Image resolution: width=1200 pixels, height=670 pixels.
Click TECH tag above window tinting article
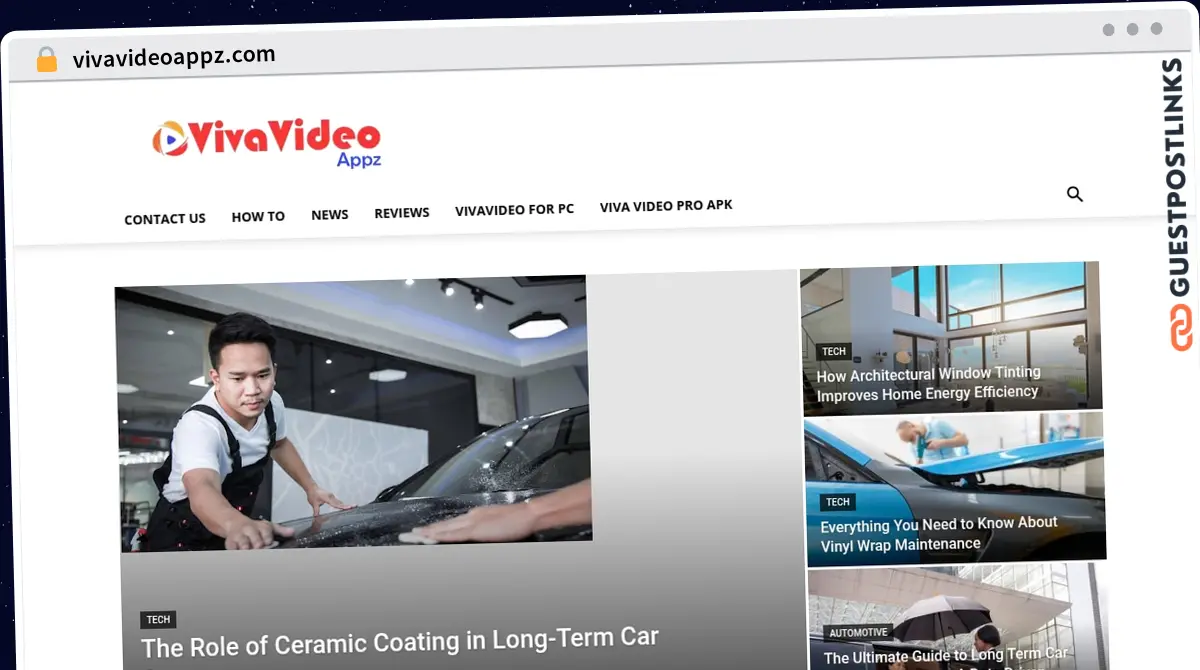tap(834, 351)
